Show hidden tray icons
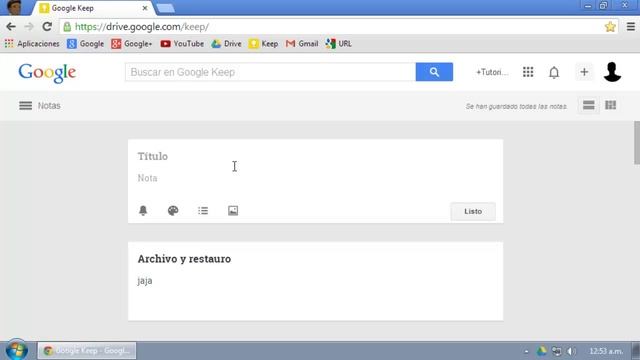This screenshot has height=360, width=640. (x=526, y=351)
